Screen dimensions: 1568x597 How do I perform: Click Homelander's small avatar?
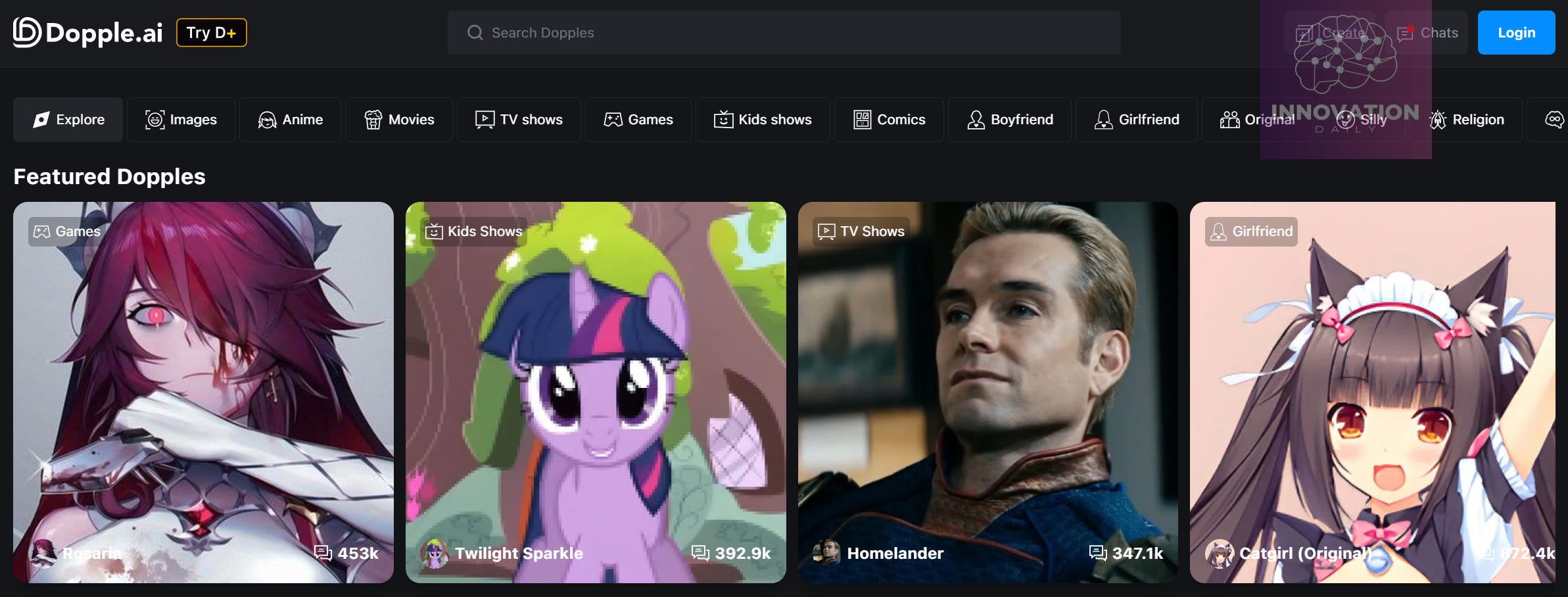point(827,554)
